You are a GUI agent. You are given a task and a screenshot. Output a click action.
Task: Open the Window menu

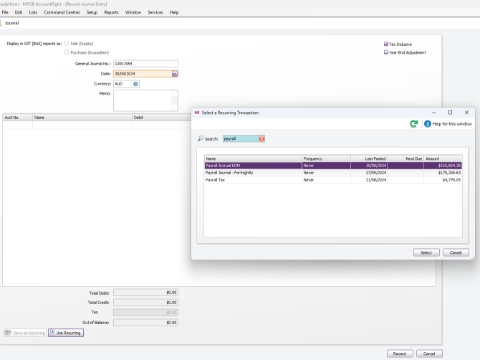[x=133, y=12]
